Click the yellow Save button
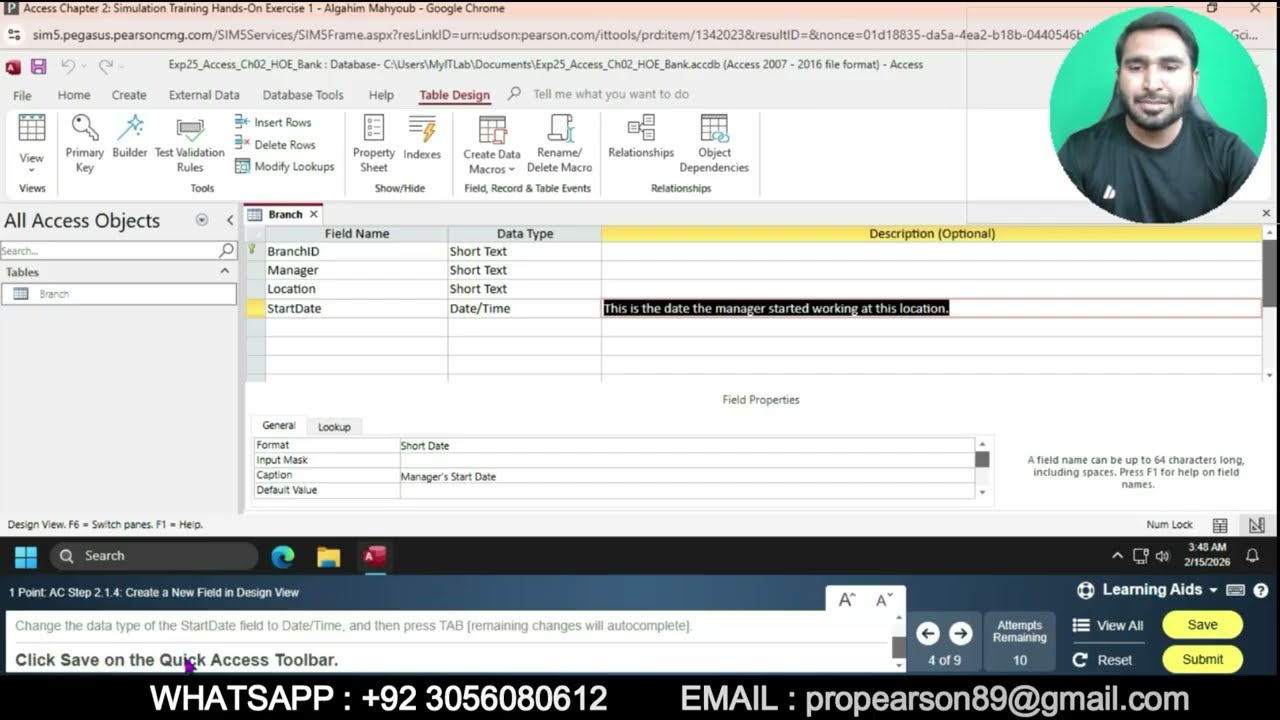Screen dimensions: 1280x720 1202,625
